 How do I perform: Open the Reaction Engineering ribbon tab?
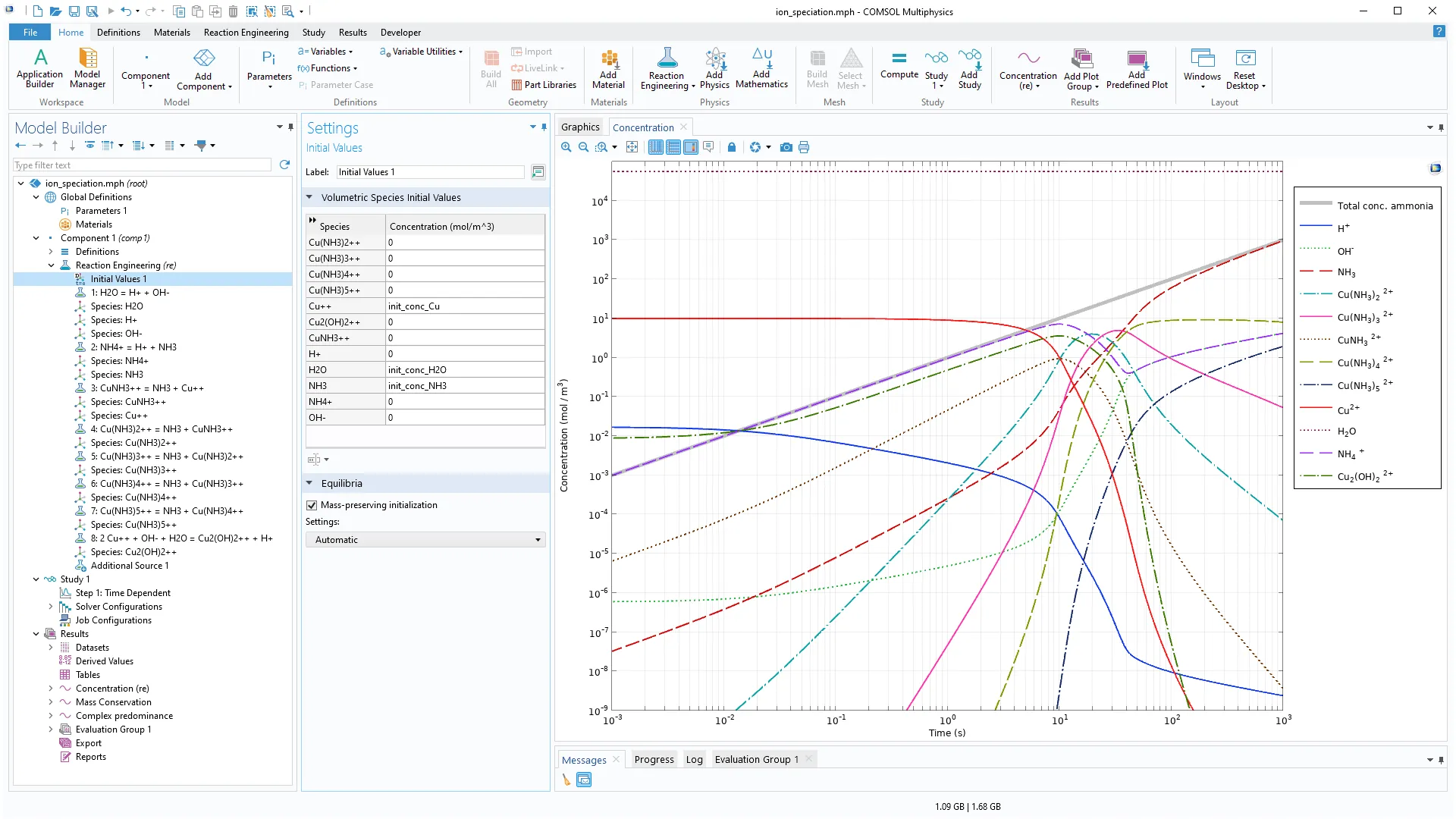(246, 33)
